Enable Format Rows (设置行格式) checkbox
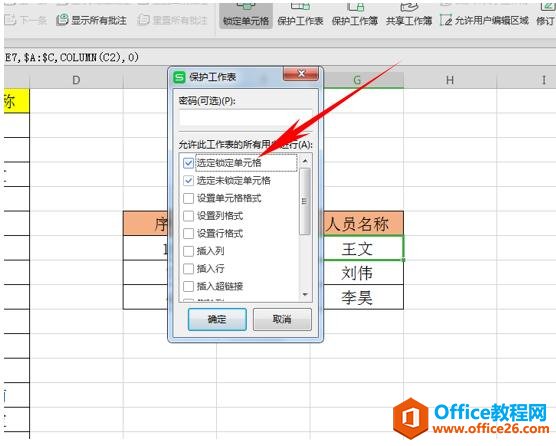Screen dimensions: 556x446 pyautogui.click(x=188, y=234)
